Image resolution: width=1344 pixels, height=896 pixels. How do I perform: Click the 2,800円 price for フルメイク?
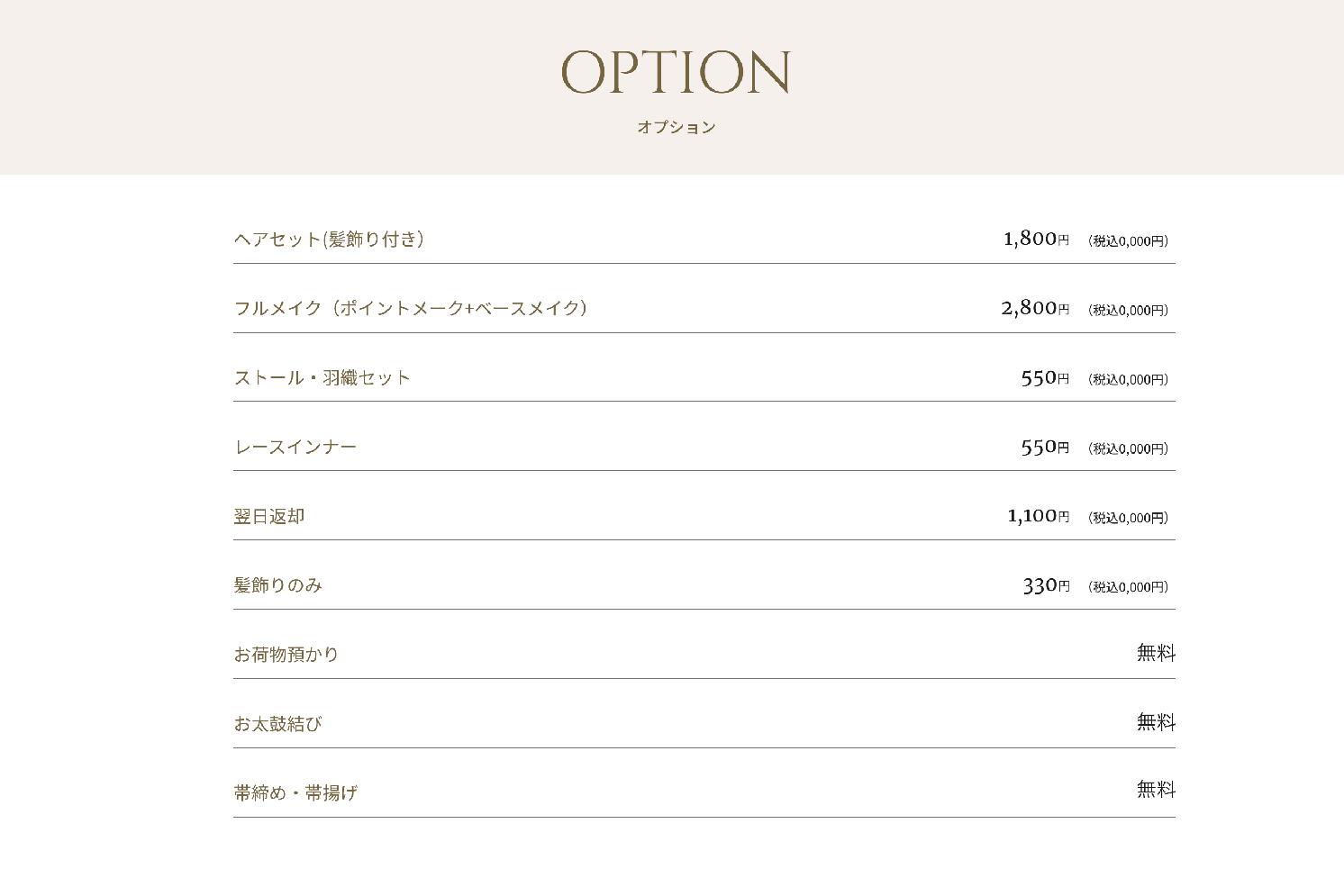(1035, 308)
